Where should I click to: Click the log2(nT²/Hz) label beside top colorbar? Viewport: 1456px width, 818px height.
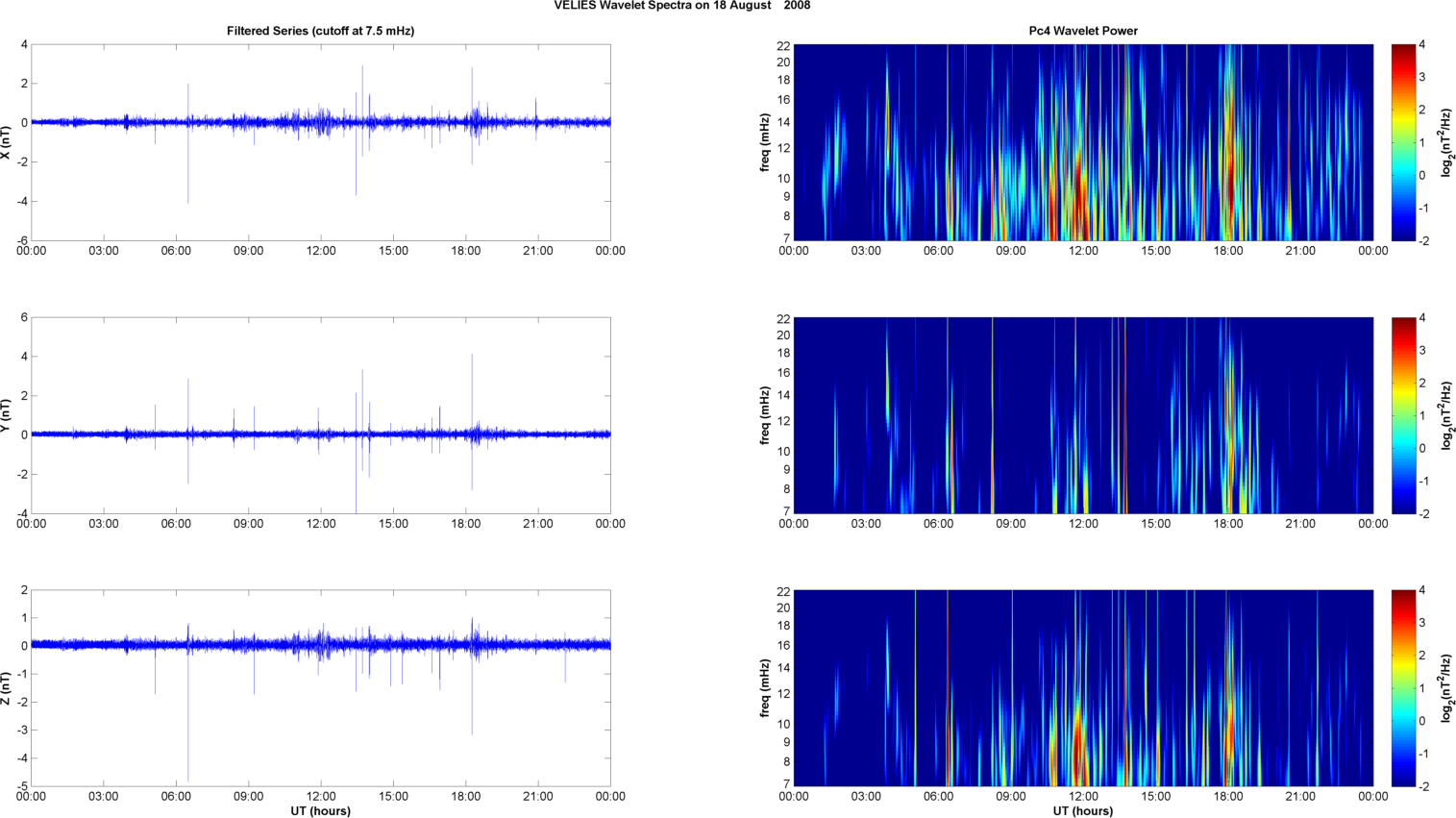(1447, 142)
